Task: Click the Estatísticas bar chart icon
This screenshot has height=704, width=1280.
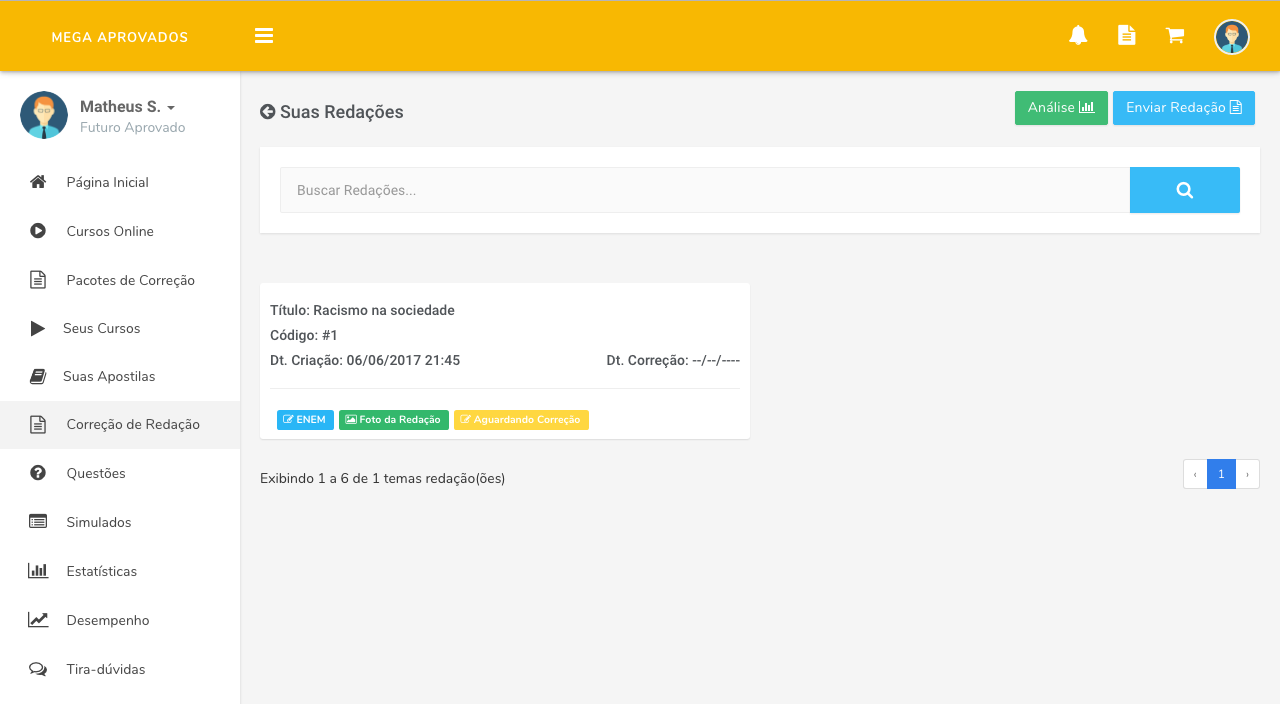Action: (x=38, y=571)
